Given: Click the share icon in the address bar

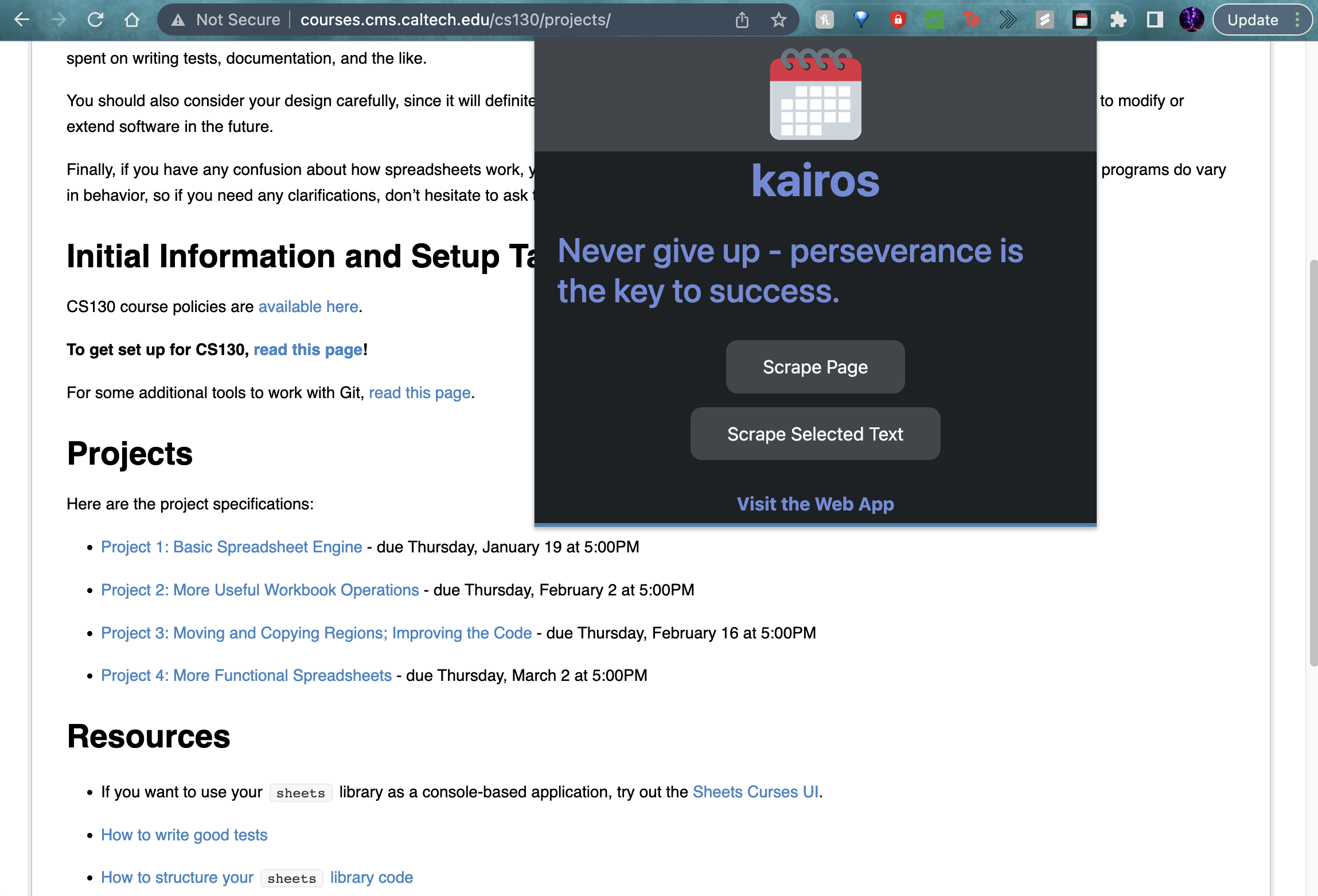Looking at the screenshot, I should coord(742,19).
